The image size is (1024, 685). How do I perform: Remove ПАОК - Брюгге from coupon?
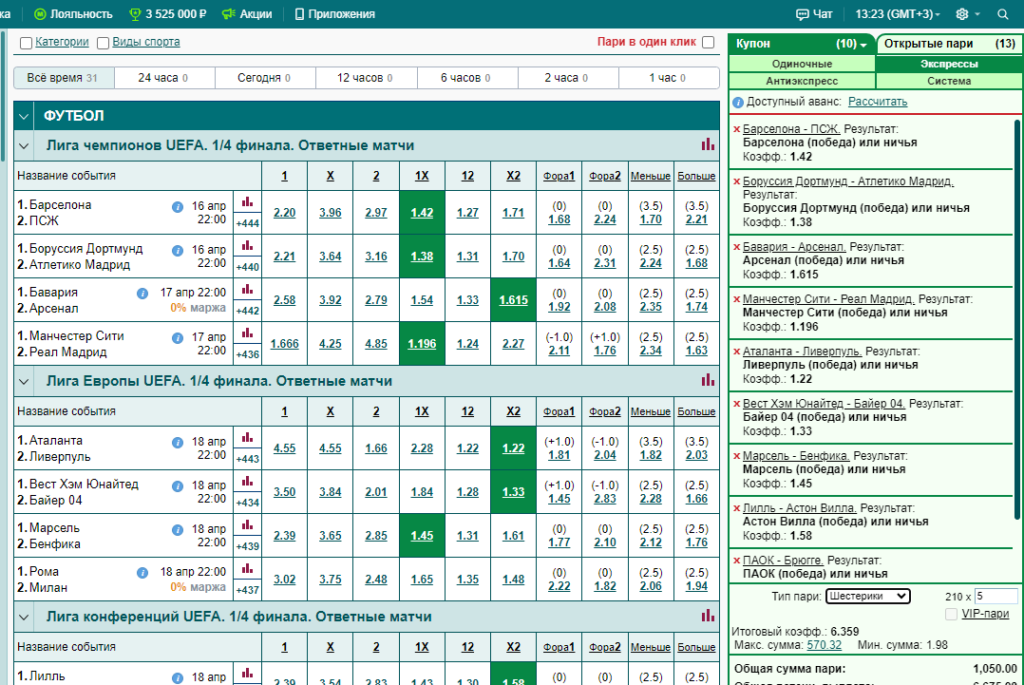(737, 560)
